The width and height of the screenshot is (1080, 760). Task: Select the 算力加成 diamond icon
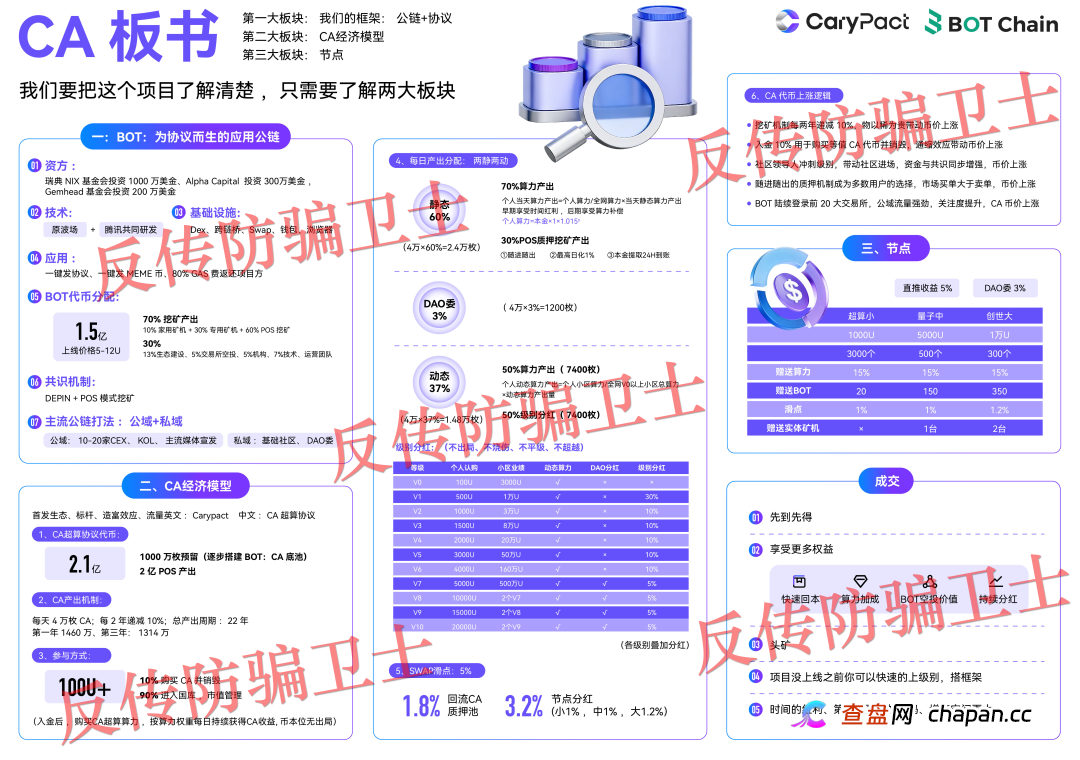(x=860, y=582)
